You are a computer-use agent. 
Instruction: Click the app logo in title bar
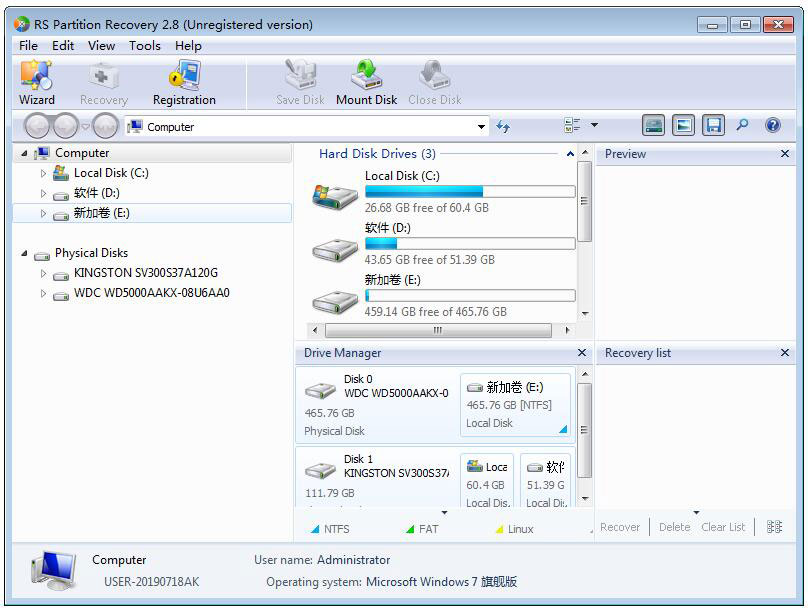[22, 24]
